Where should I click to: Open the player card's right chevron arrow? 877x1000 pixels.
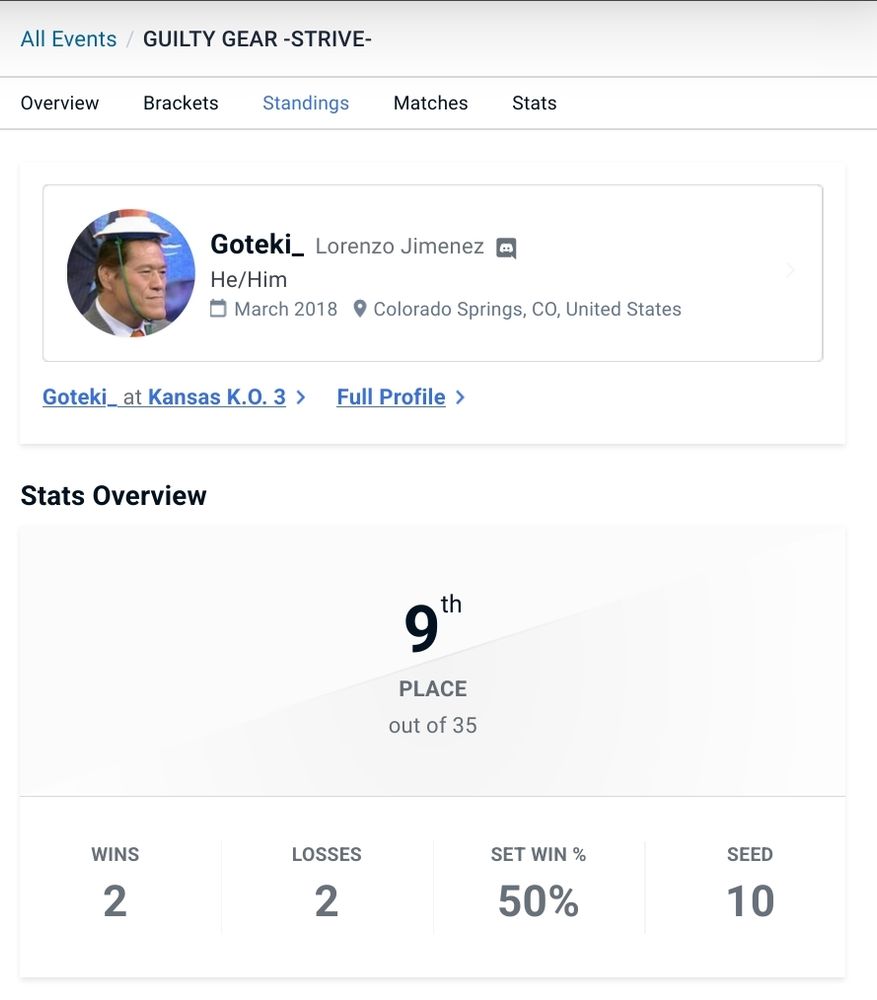(790, 271)
